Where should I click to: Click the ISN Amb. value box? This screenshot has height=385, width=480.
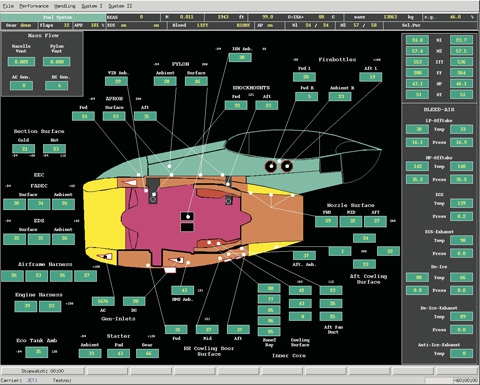click(x=240, y=57)
